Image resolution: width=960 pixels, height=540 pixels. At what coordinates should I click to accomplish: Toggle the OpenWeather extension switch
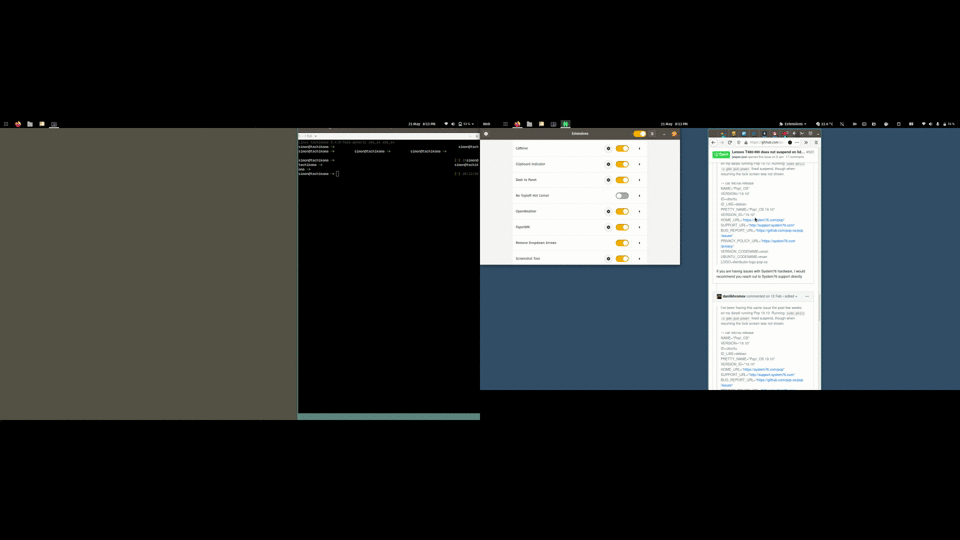click(x=622, y=211)
